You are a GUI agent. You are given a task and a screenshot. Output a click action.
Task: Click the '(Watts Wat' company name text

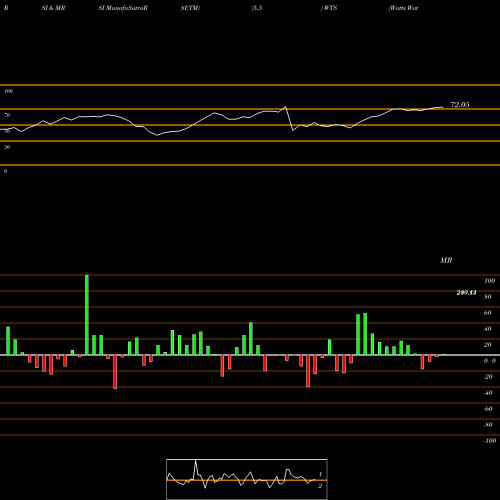403,8
